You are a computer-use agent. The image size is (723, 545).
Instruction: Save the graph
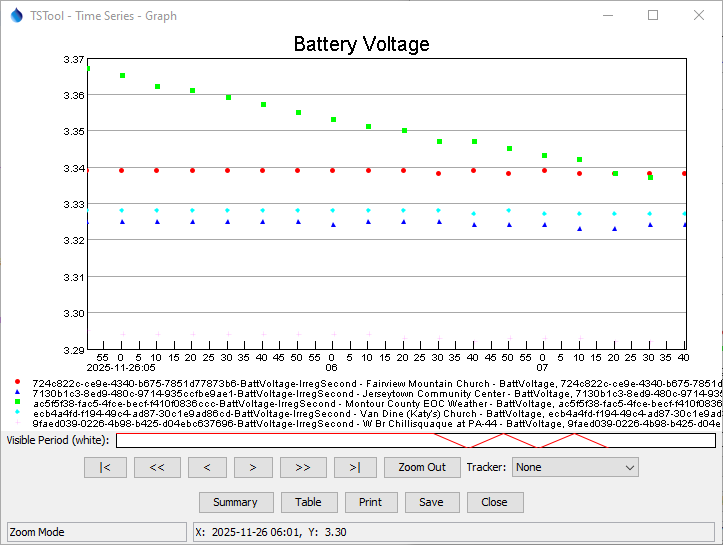431,502
